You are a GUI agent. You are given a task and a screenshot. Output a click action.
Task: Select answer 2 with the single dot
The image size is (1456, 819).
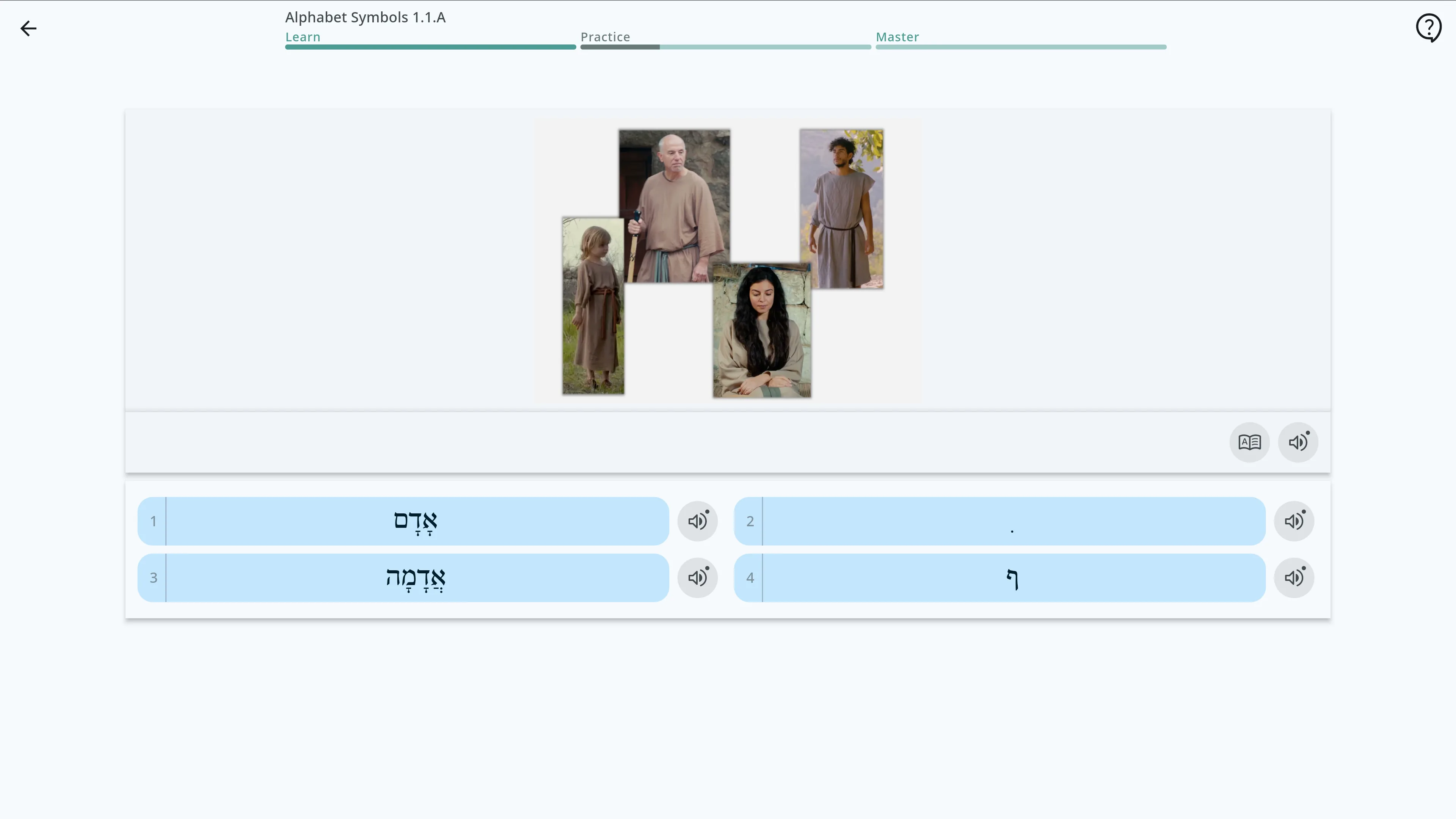(999, 521)
